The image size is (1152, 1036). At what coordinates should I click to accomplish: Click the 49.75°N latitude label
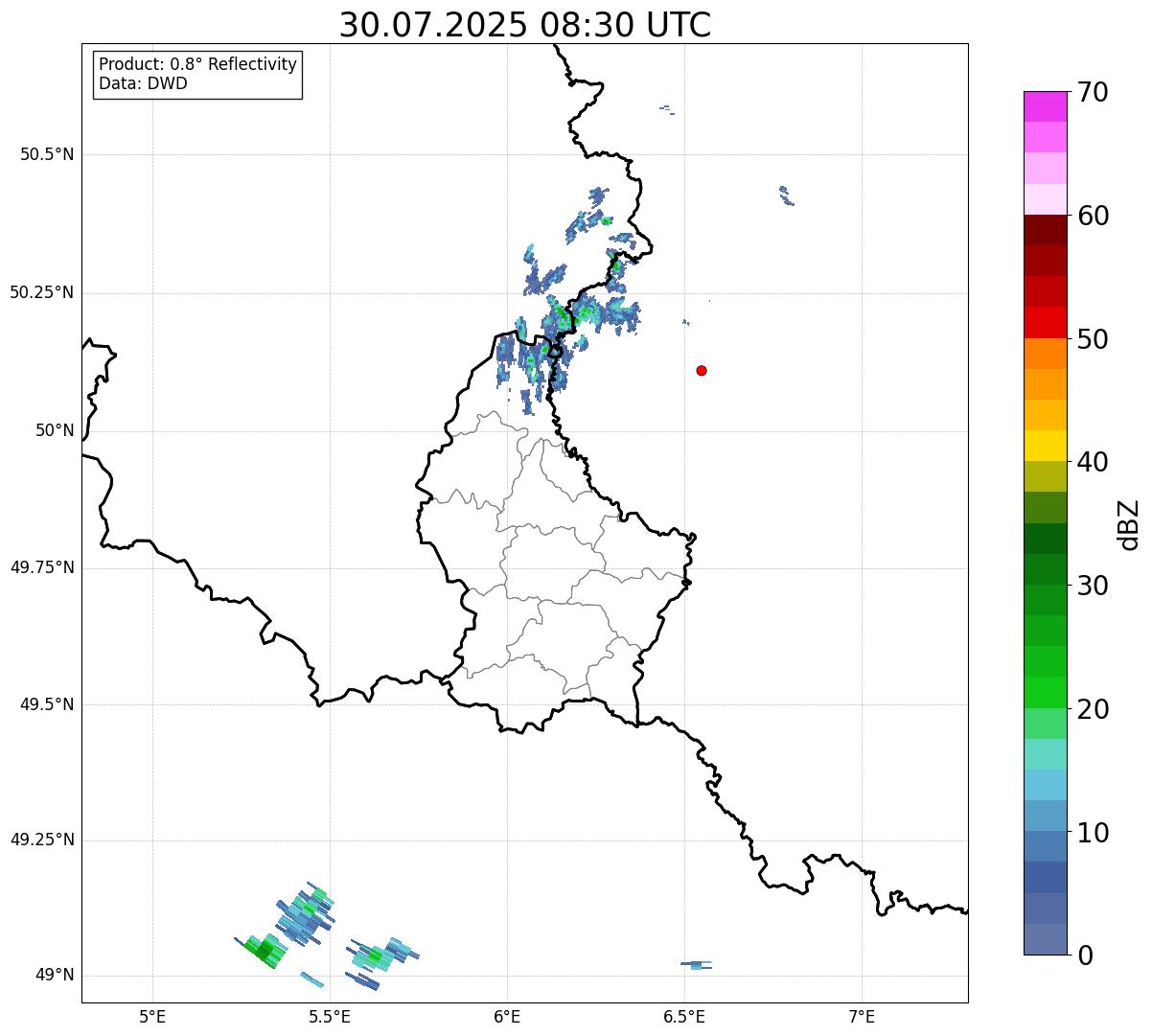[x=42, y=567]
